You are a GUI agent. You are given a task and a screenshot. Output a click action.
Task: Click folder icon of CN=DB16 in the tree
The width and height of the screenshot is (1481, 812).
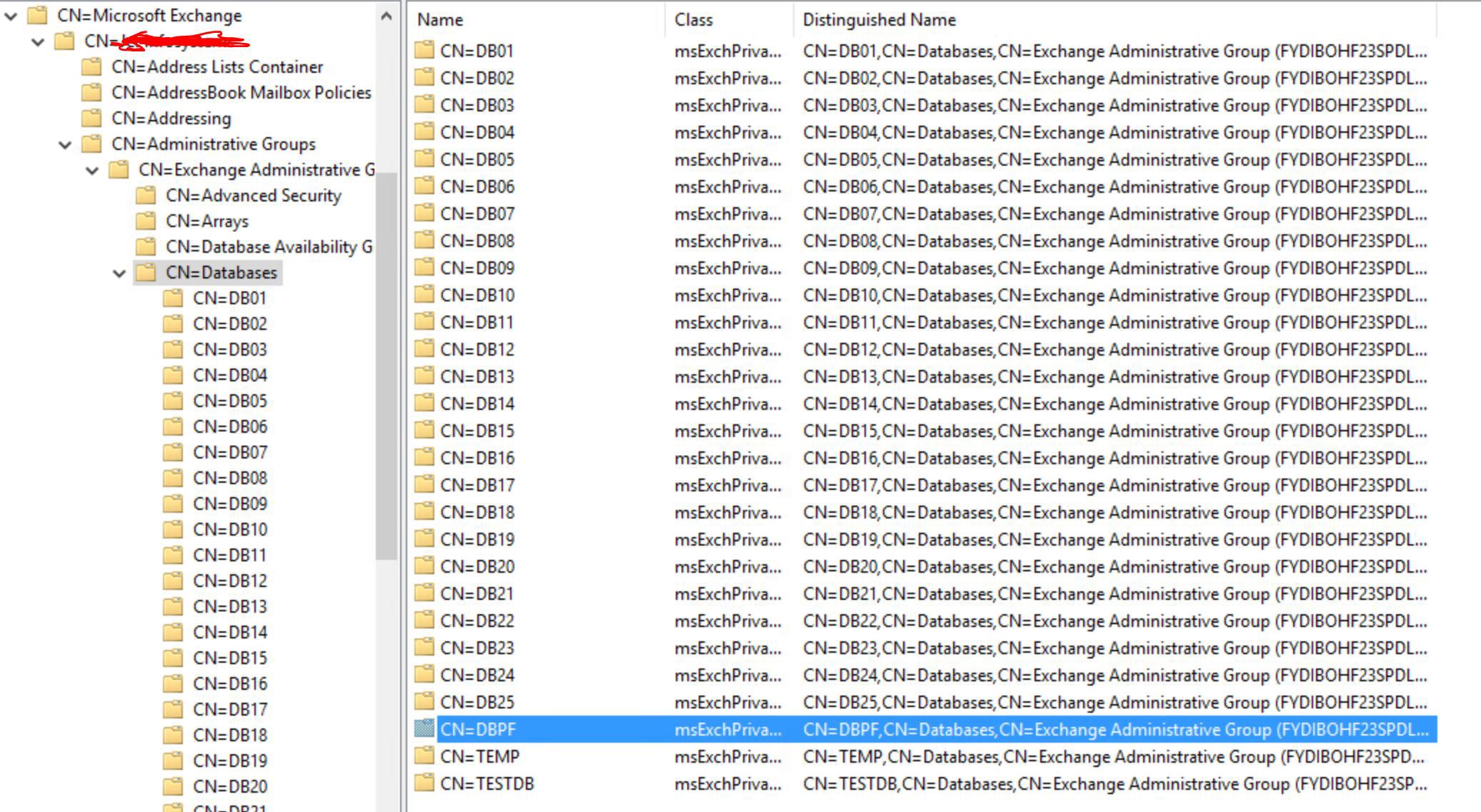coord(173,684)
